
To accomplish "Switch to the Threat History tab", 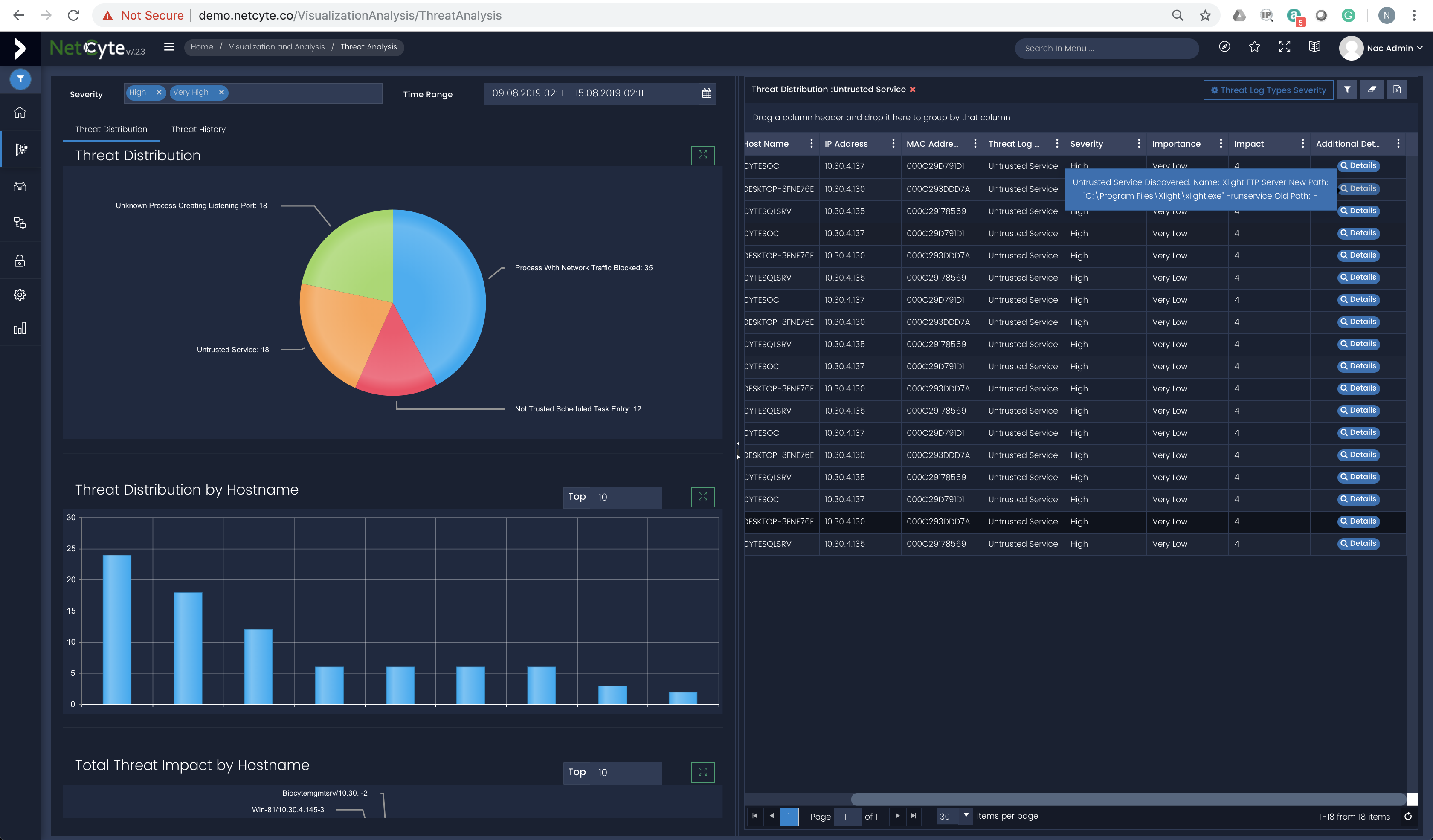I will [x=198, y=130].
